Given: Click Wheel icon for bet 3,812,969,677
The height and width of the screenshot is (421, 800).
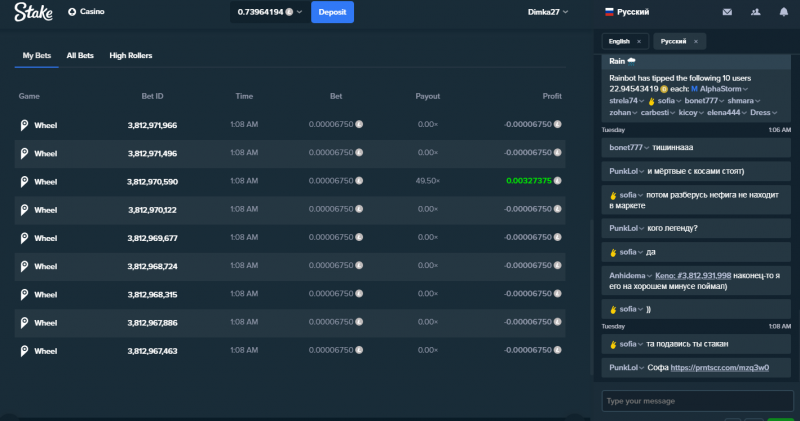Looking at the screenshot, I should pos(24,238).
